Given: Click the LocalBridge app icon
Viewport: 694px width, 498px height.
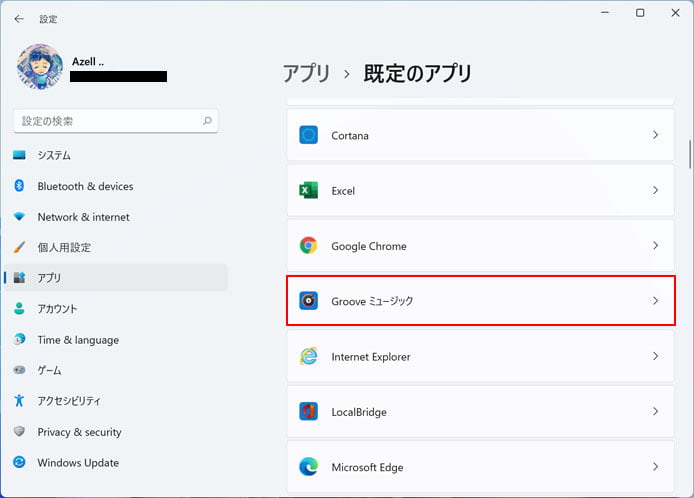Looking at the screenshot, I should coord(308,411).
